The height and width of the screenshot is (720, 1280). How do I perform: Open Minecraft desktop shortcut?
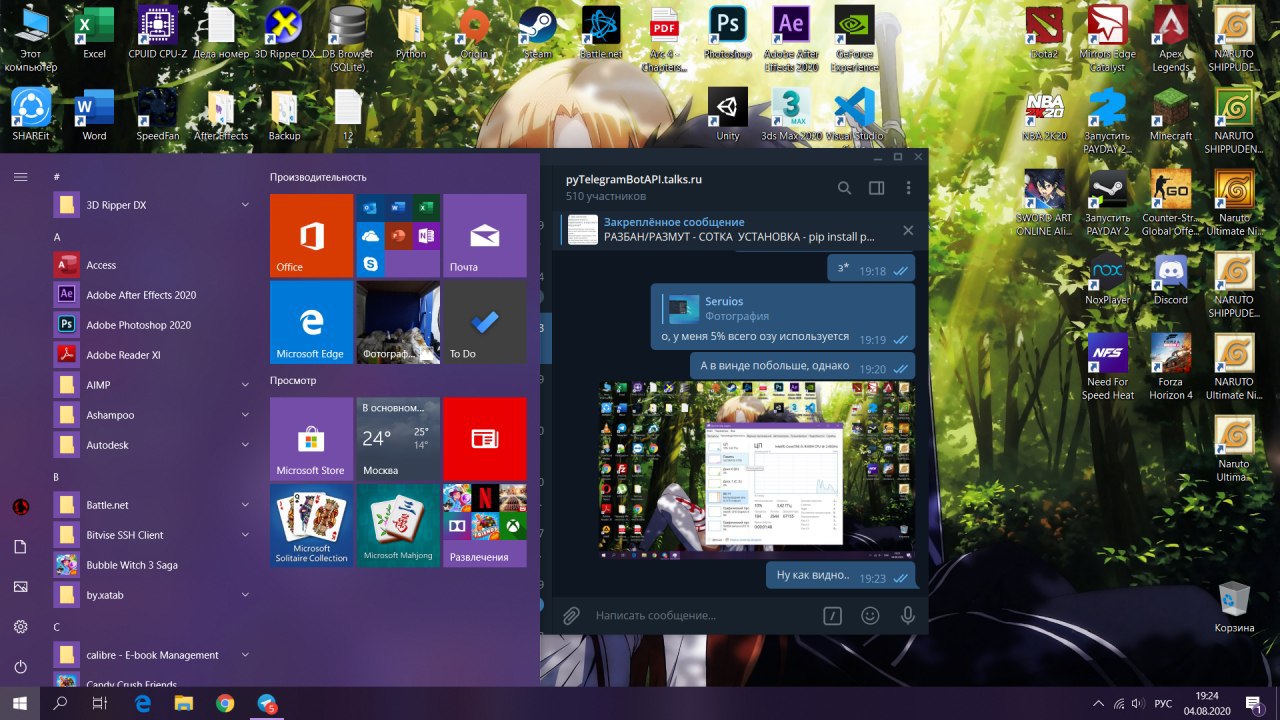point(1171,114)
